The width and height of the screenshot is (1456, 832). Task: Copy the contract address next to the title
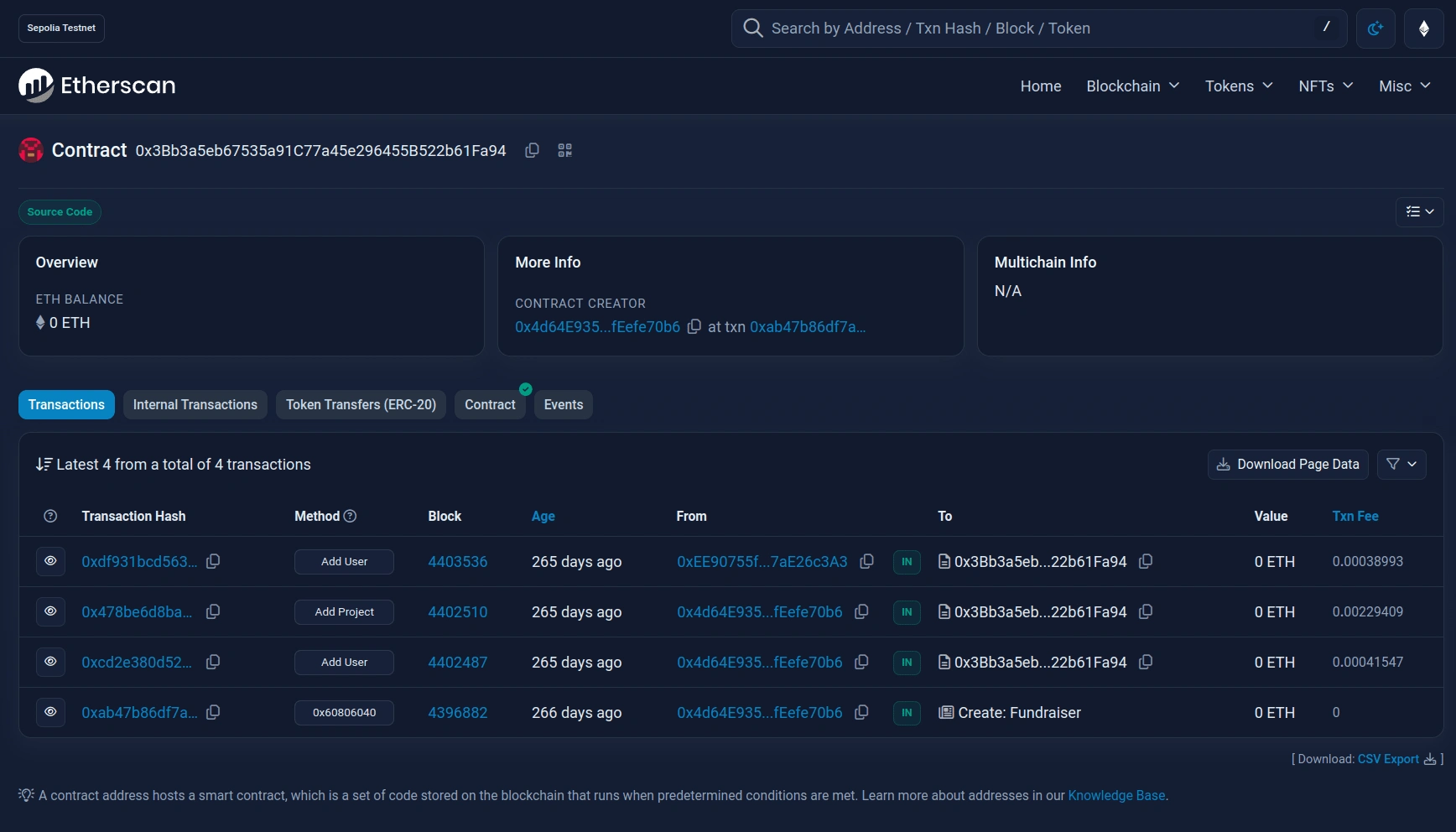pyautogui.click(x=532, y=151)
